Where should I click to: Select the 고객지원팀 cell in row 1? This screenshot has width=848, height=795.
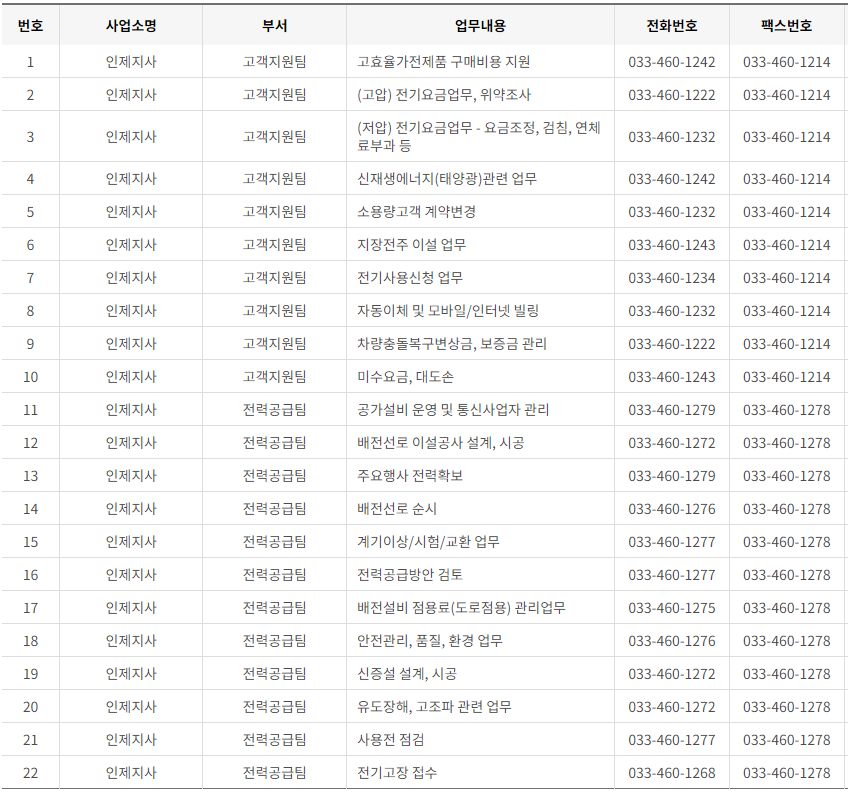point(276,61)
